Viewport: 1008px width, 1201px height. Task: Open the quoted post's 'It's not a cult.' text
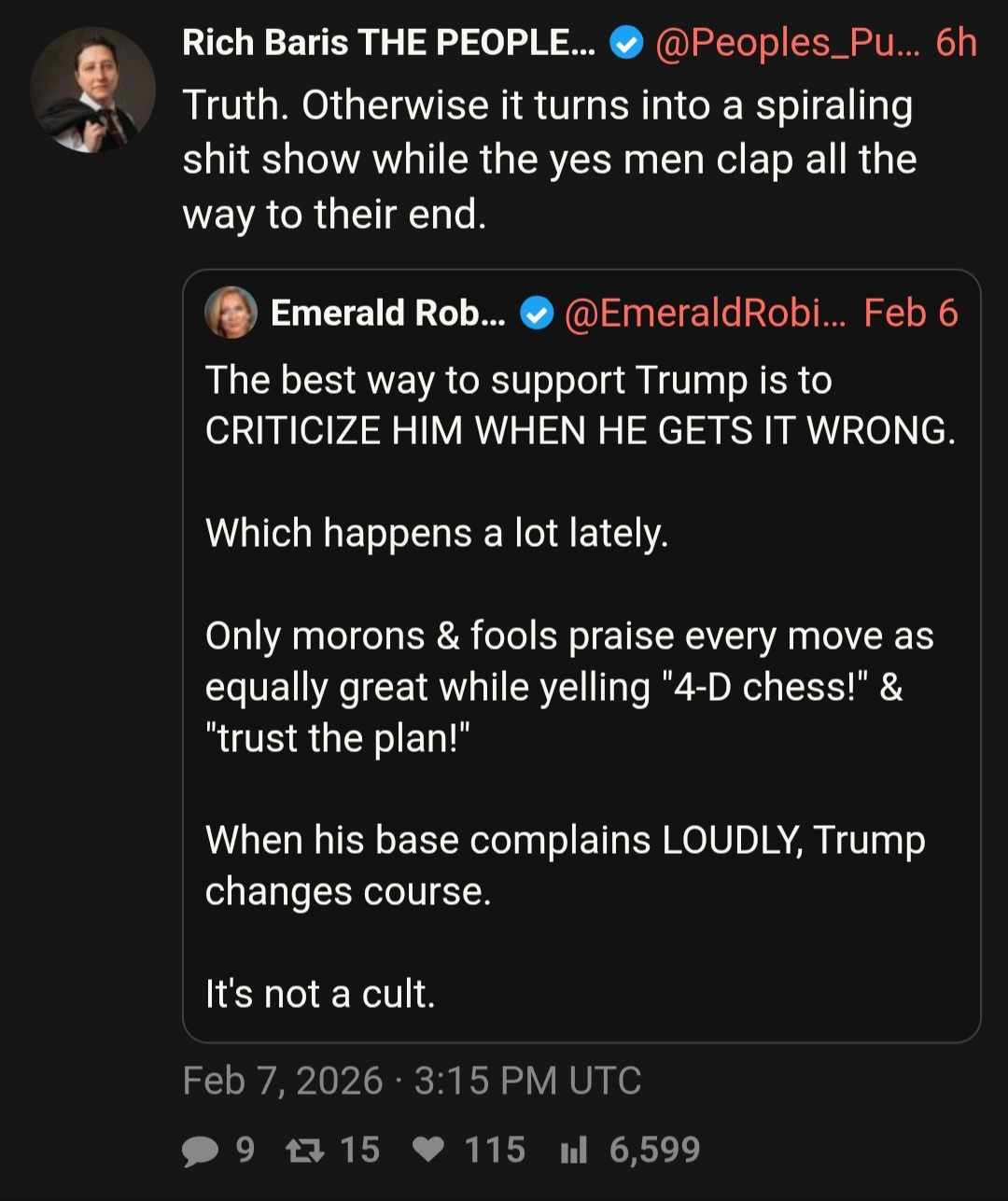click(320, 994)
